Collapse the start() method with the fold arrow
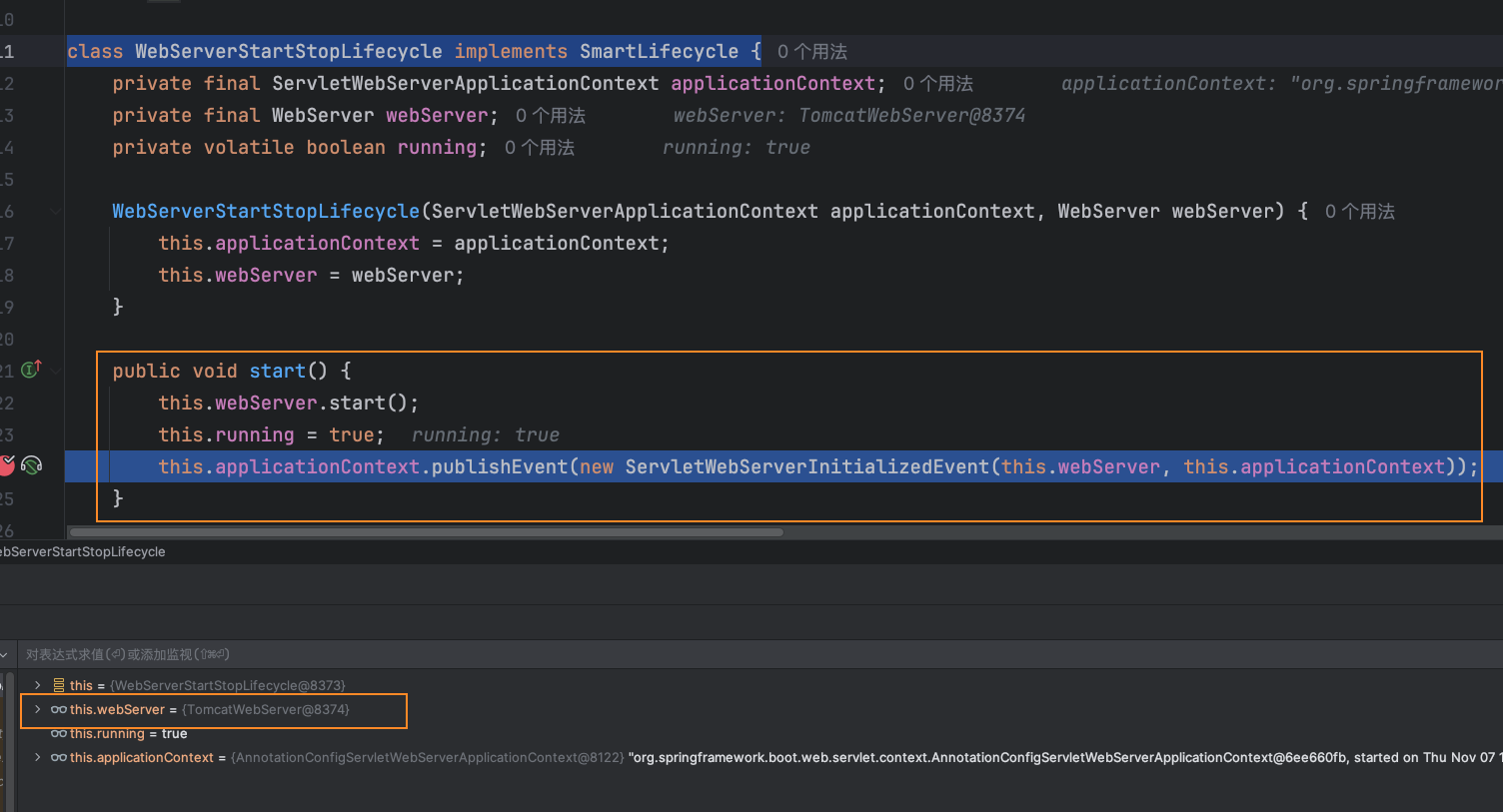Screen dimensions: 1503x812 coord(56,371)
